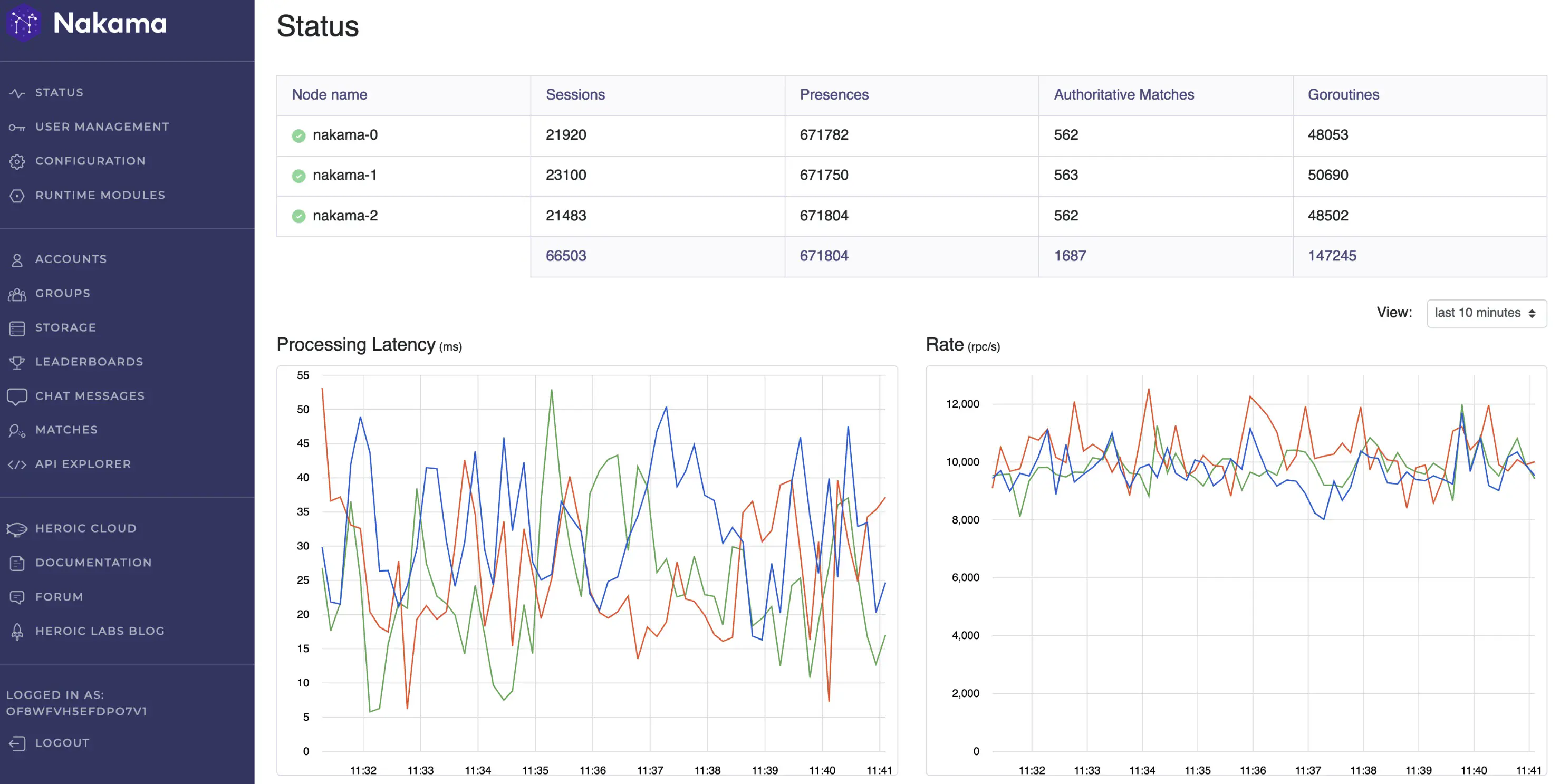Image resolution: width=1560 pixels, height=784 pixels.
Task: Open the API Explorer
Action: tap(83, 464)
